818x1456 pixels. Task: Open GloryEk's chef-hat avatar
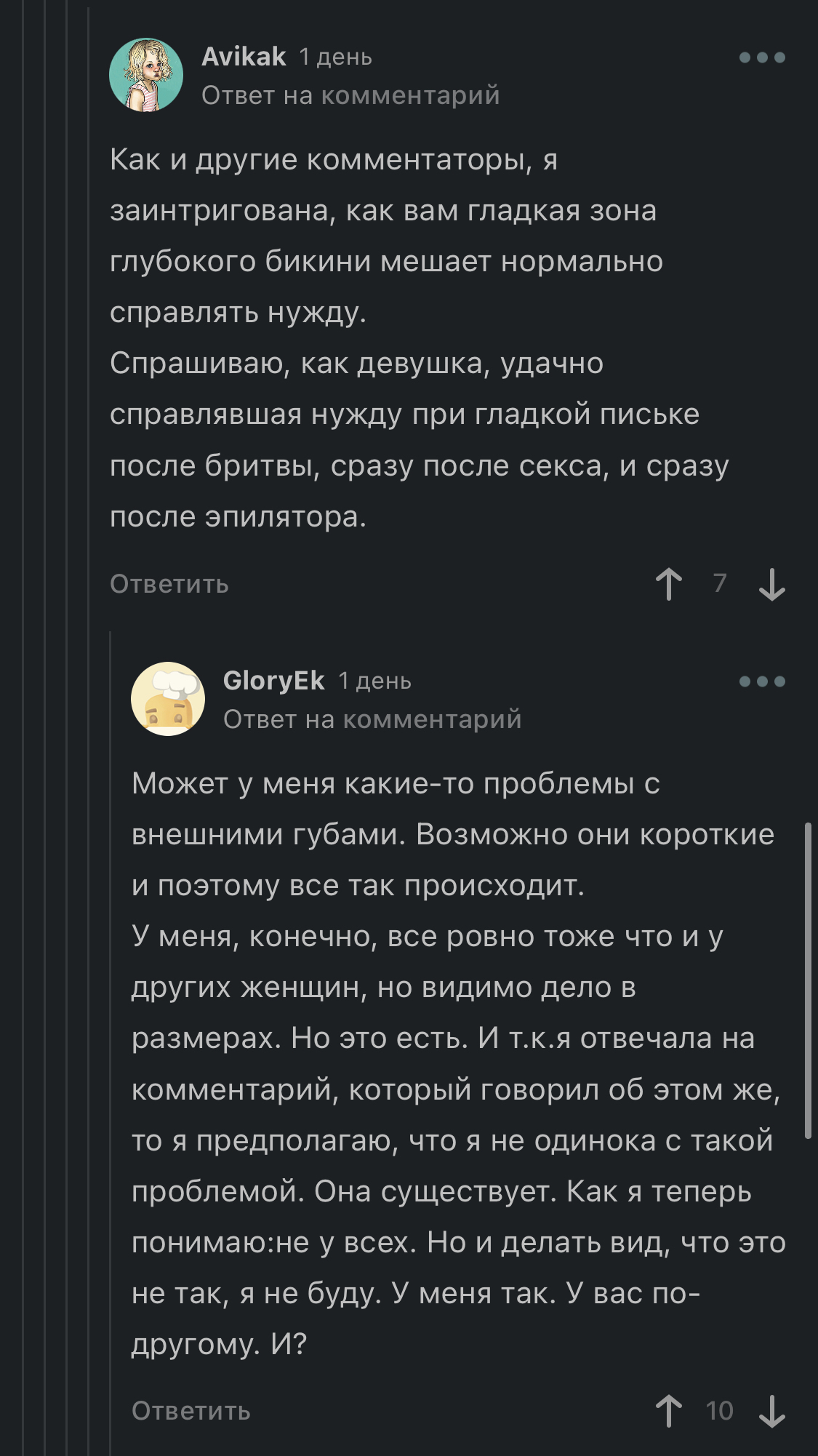pyautogui.click(x=168, y=699)
